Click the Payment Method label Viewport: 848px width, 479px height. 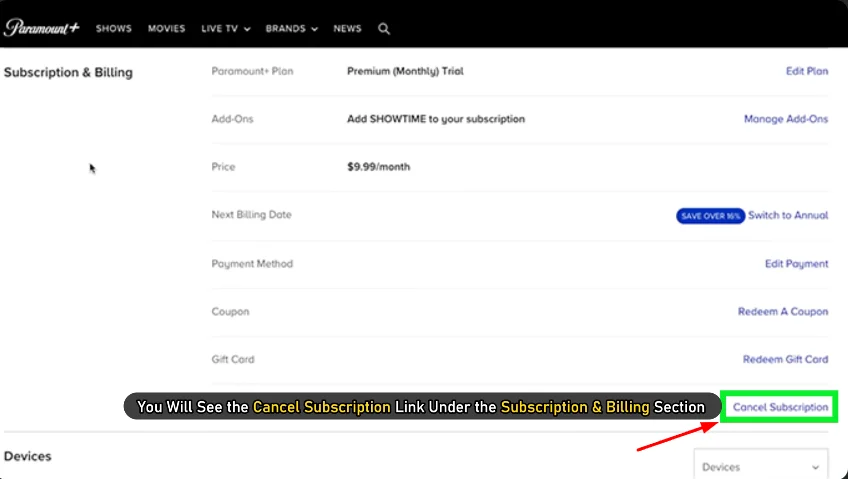click(252, 264)
